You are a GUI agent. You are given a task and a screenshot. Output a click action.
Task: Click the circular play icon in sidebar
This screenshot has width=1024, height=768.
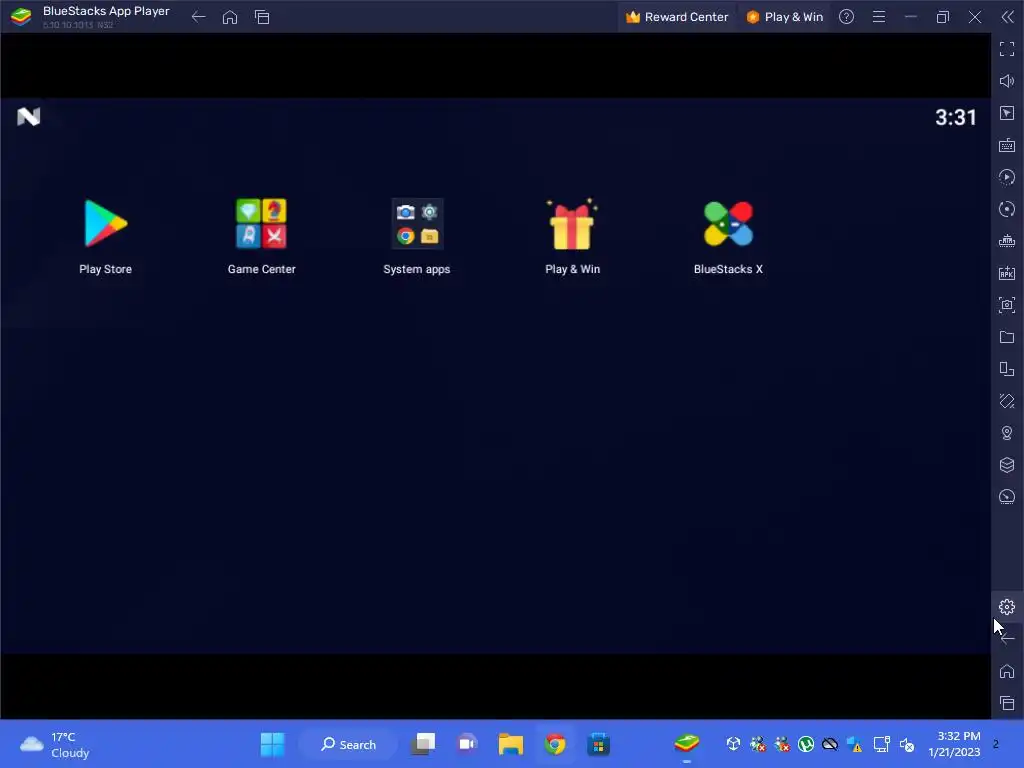(x=1007, y=177)
